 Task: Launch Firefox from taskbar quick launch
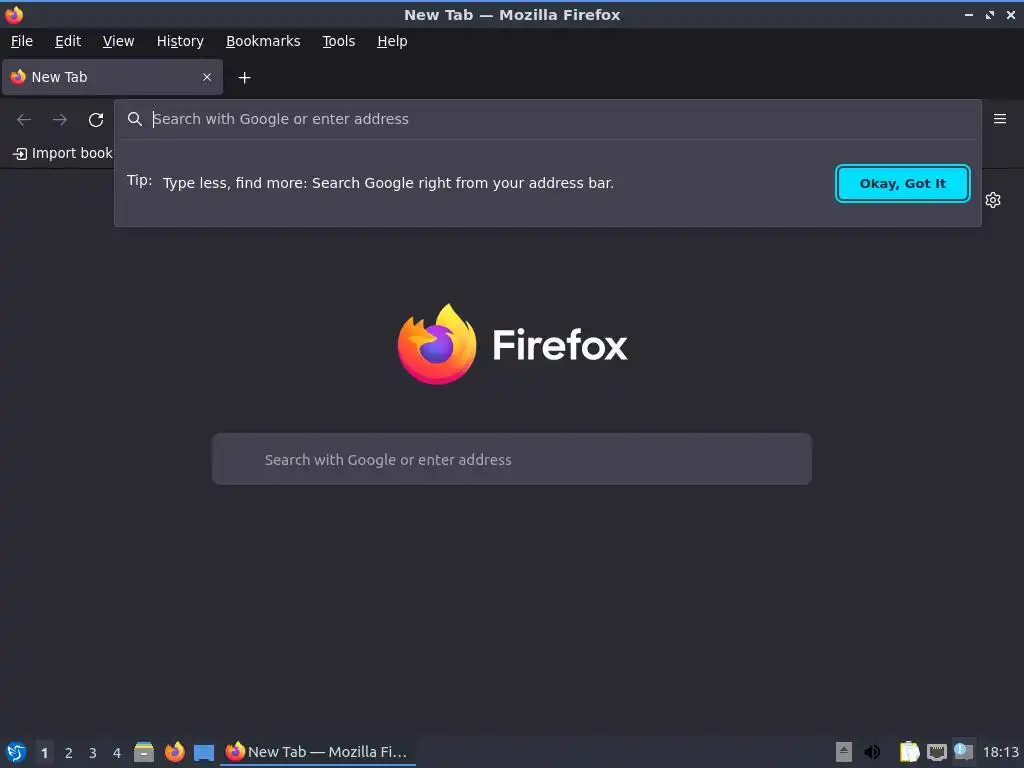[174, 752]
